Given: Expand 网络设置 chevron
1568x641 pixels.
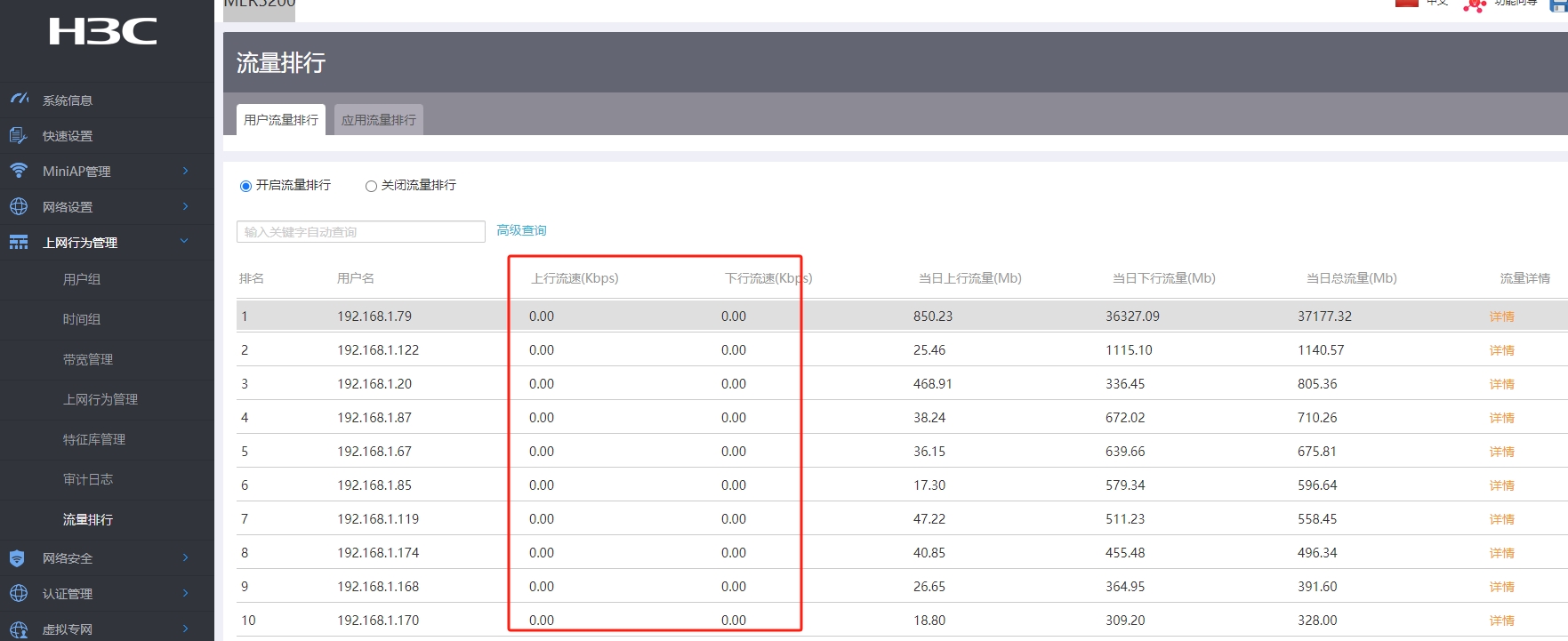Looking at the screenshot, I should pyautogui.click(x=186, y=206).
